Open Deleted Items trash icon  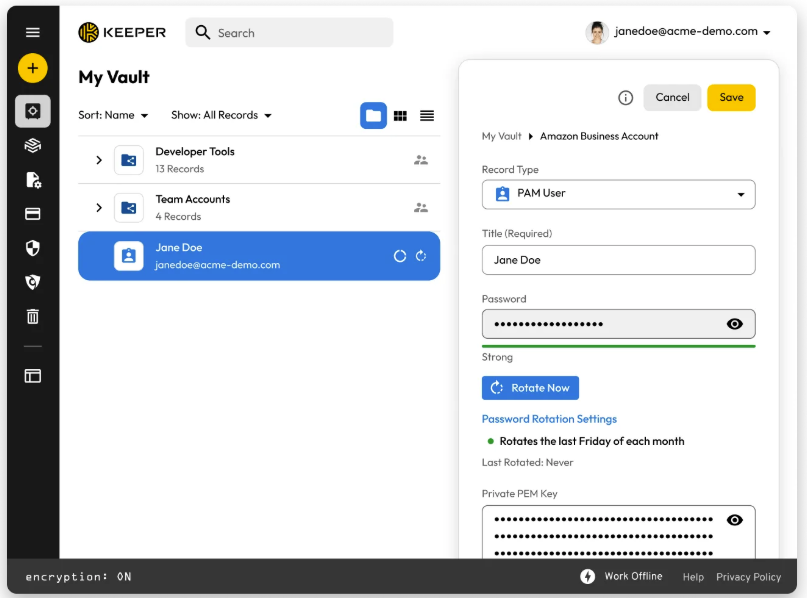point(32,315)
